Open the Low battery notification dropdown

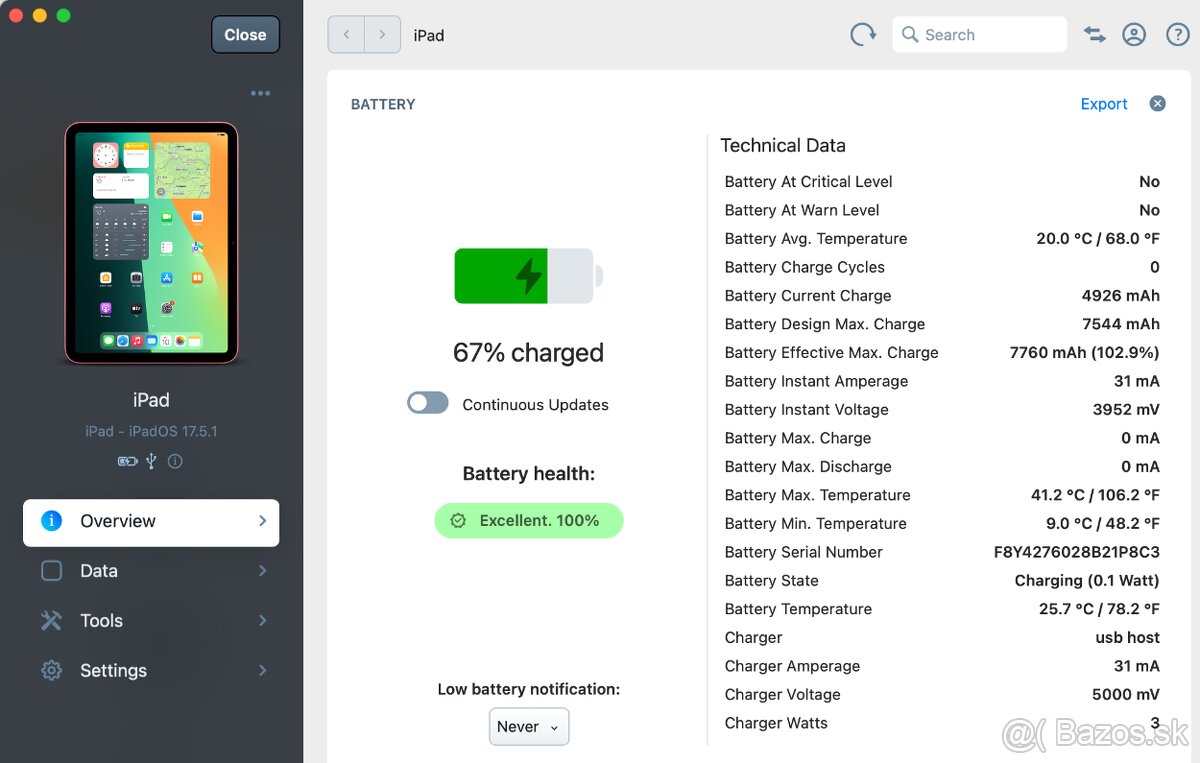[x=529, y=727]
